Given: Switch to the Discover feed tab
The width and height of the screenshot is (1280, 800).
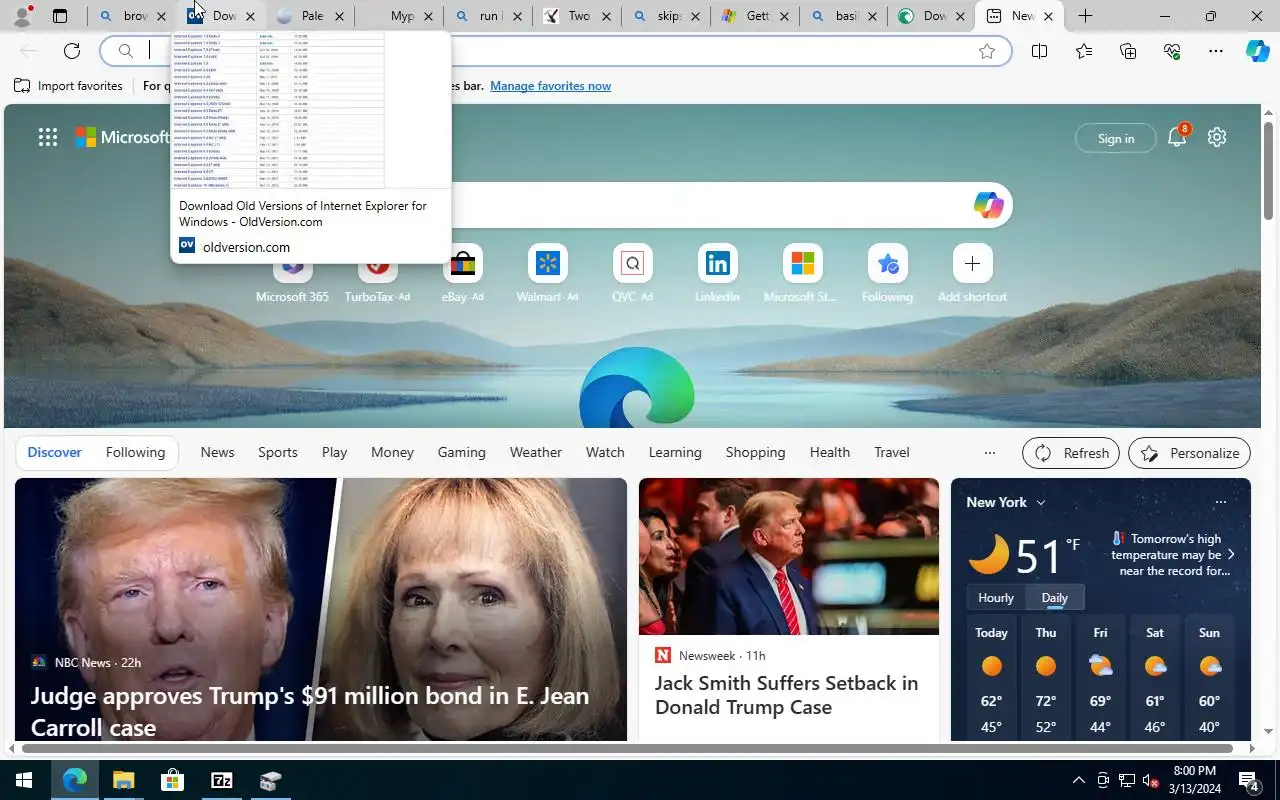Looking at the screenshot, I should (54, 452).
